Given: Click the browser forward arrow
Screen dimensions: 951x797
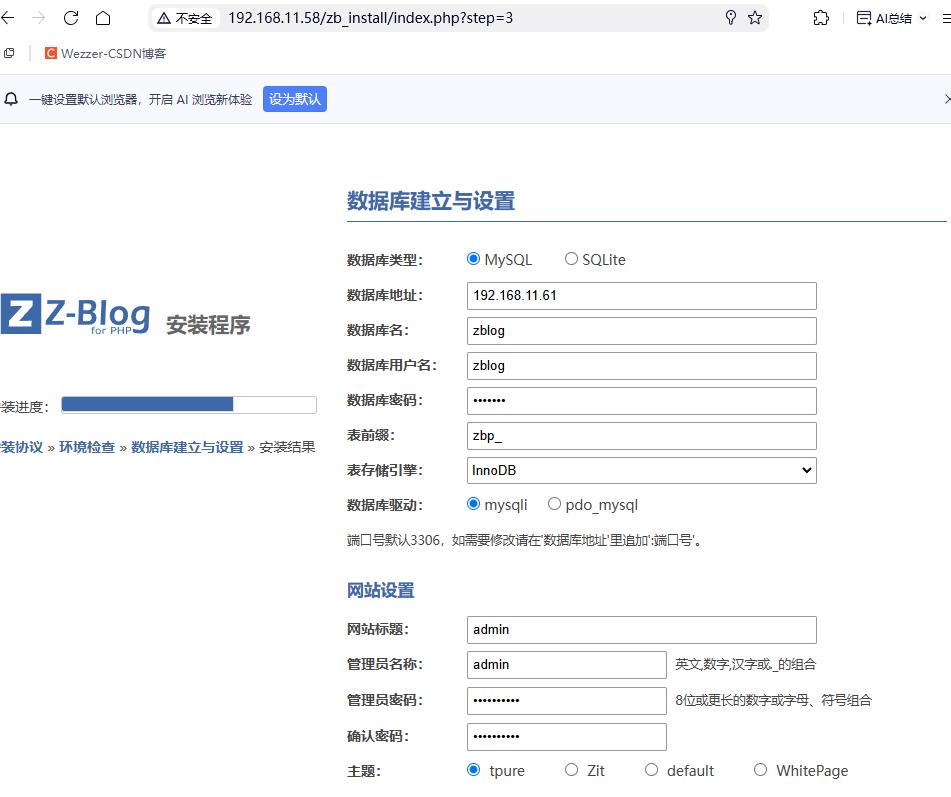Looking at the screenshot, I should point(38,18).
